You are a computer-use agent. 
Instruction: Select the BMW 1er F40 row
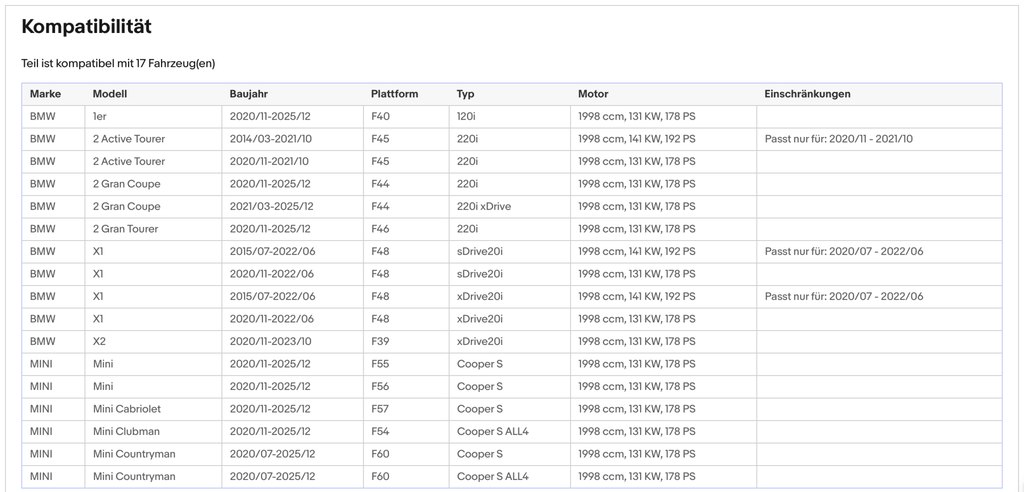point(511,117)
